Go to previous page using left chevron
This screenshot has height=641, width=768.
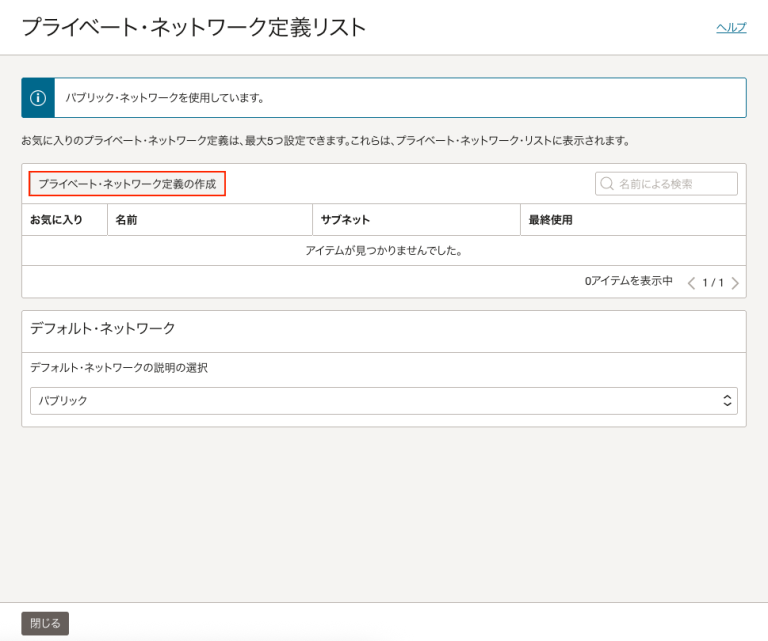click(691, 283)
